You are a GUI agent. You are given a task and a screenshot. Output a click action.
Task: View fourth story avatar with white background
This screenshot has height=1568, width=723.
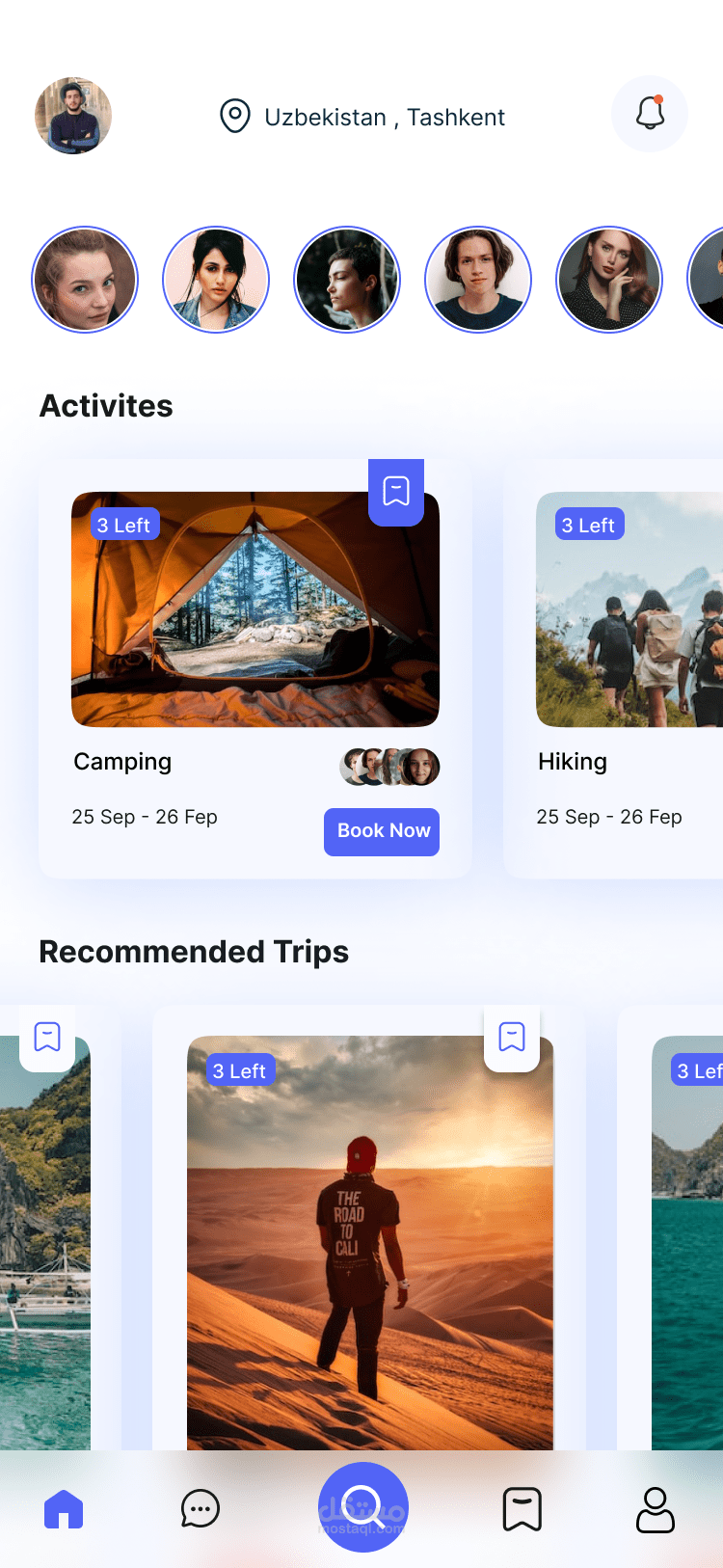coord(478,280)
